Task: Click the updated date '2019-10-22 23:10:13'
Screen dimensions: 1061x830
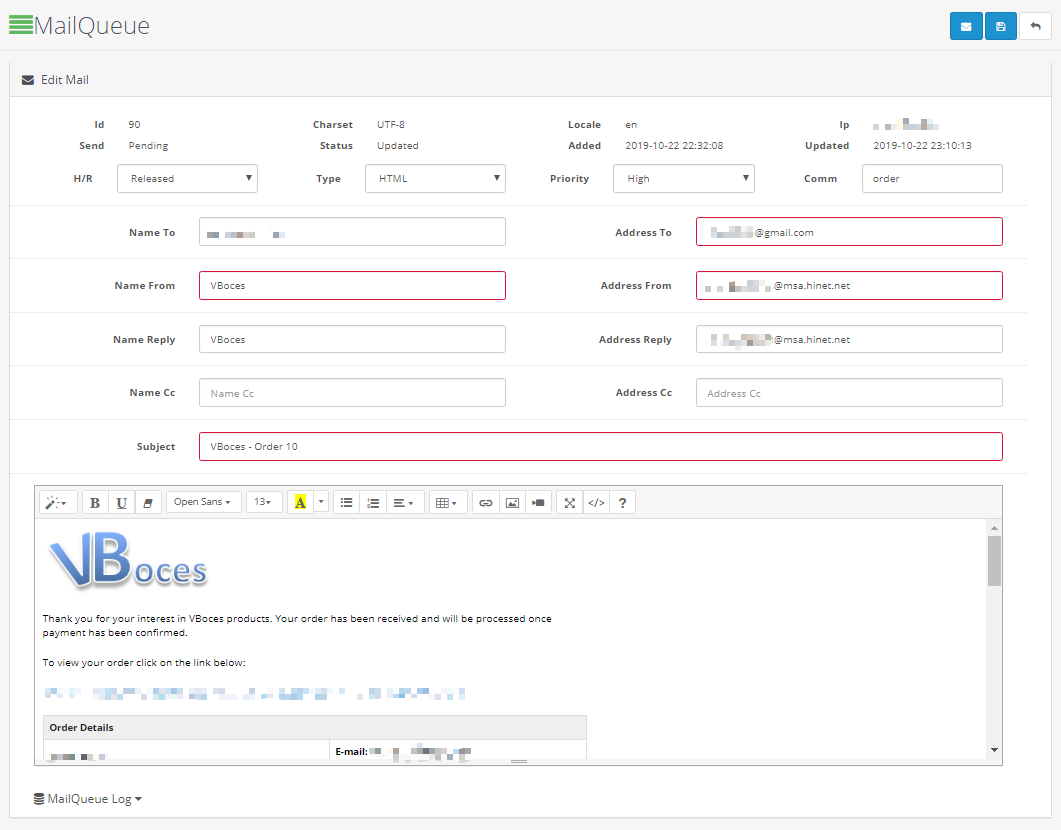Action: [x=922, y=145]
